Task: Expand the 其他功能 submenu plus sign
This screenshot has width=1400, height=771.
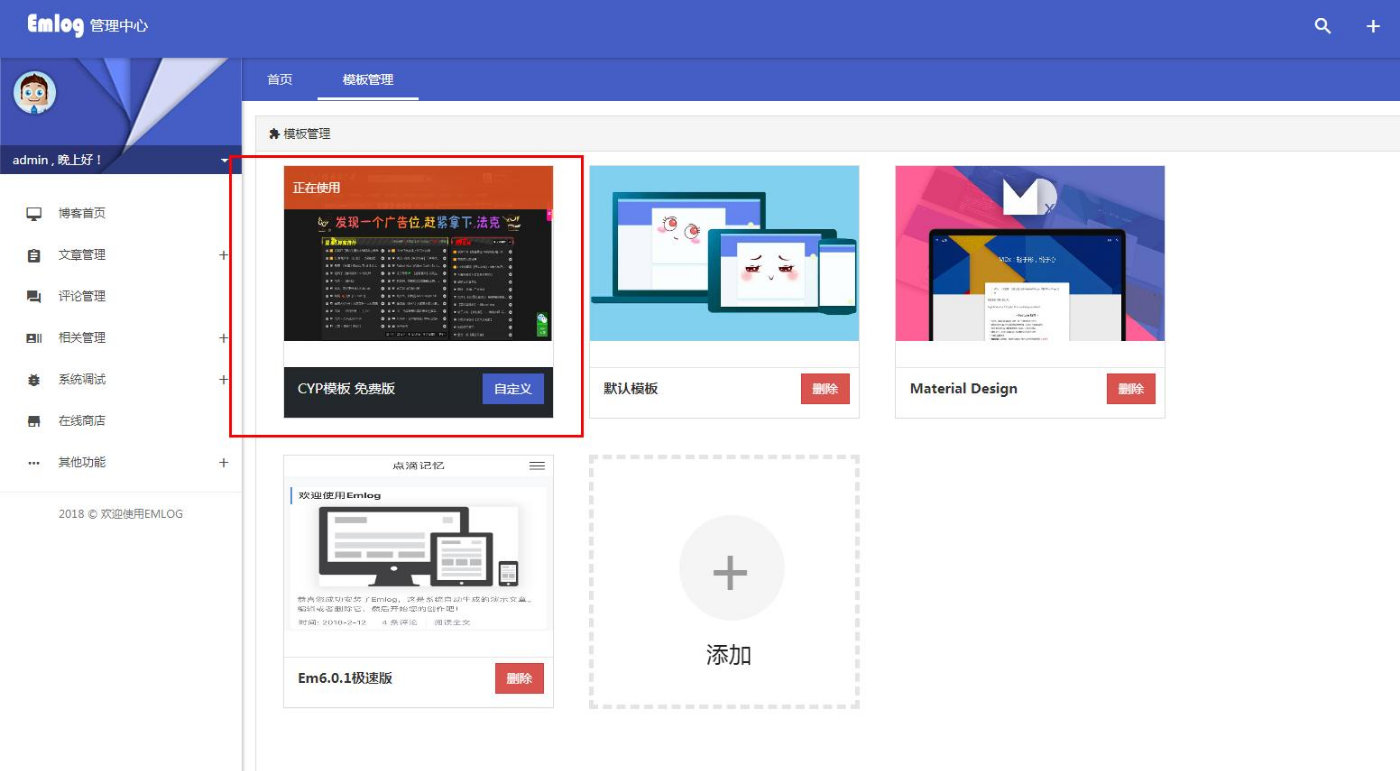Action: click(223, 463)
